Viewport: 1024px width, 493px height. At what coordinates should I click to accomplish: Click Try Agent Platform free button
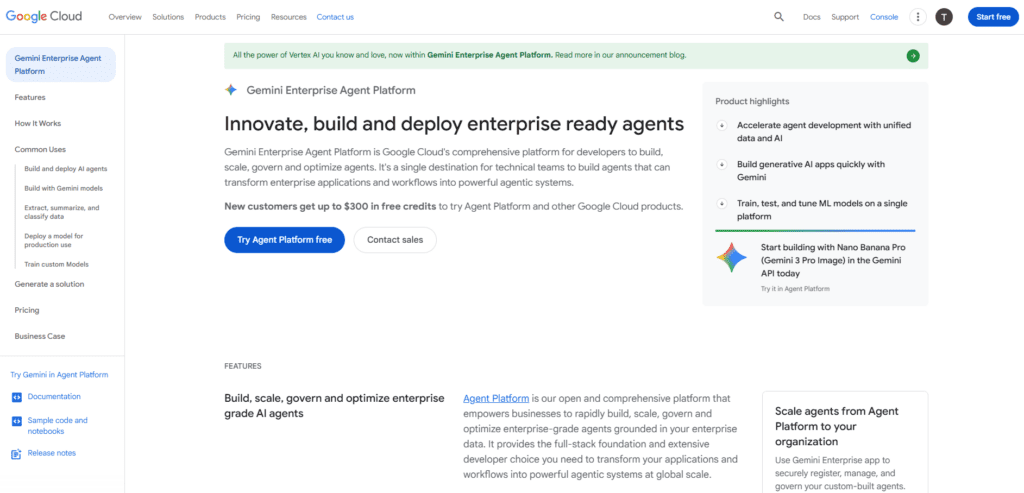tap(284, 240)
